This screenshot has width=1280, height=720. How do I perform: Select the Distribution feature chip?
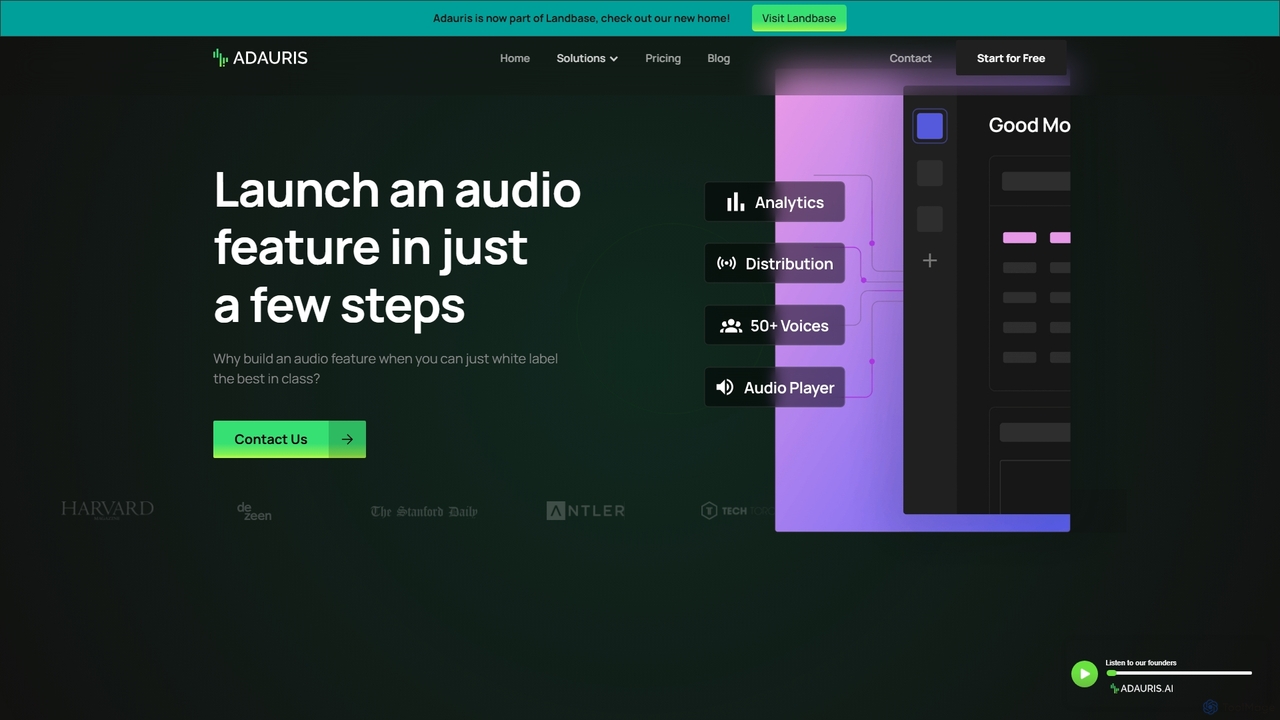coord(775,264)
